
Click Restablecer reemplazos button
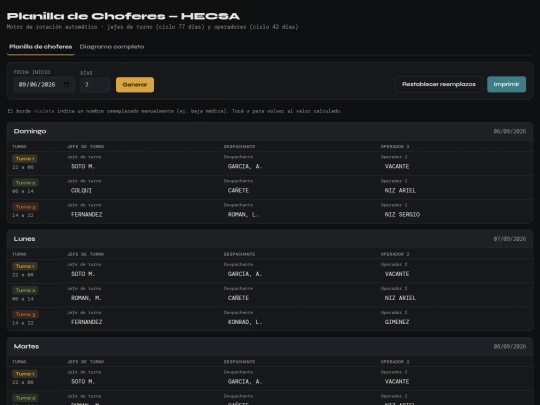point(439,84)
